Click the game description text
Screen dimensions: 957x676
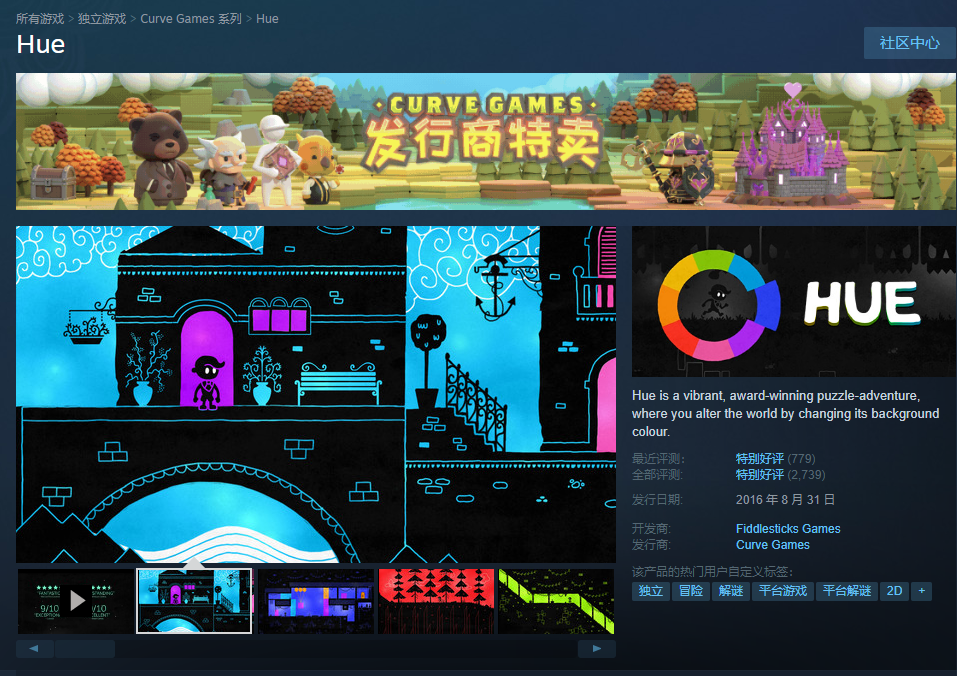point(785,414)
